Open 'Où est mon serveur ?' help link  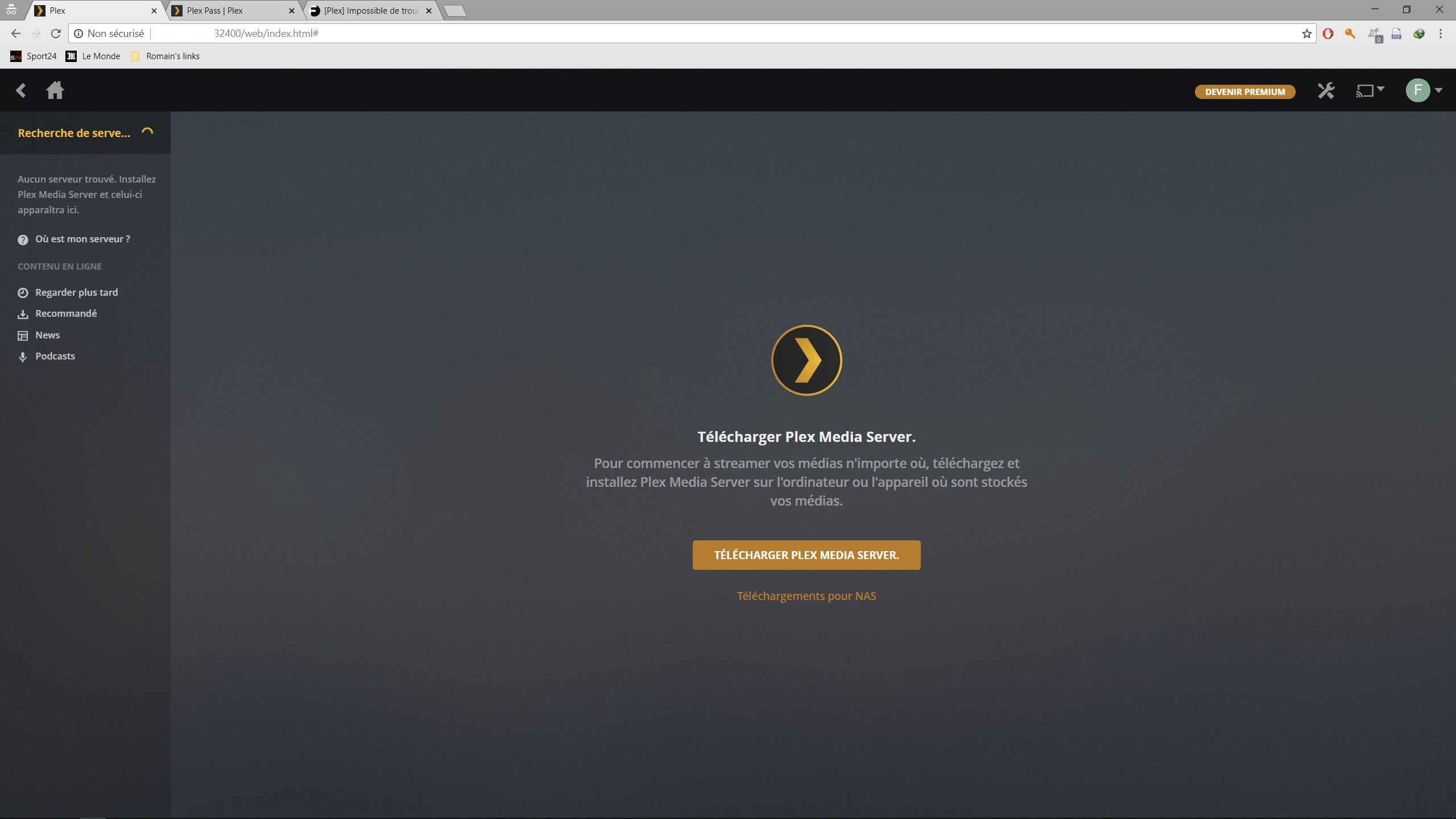coord(82,239)
